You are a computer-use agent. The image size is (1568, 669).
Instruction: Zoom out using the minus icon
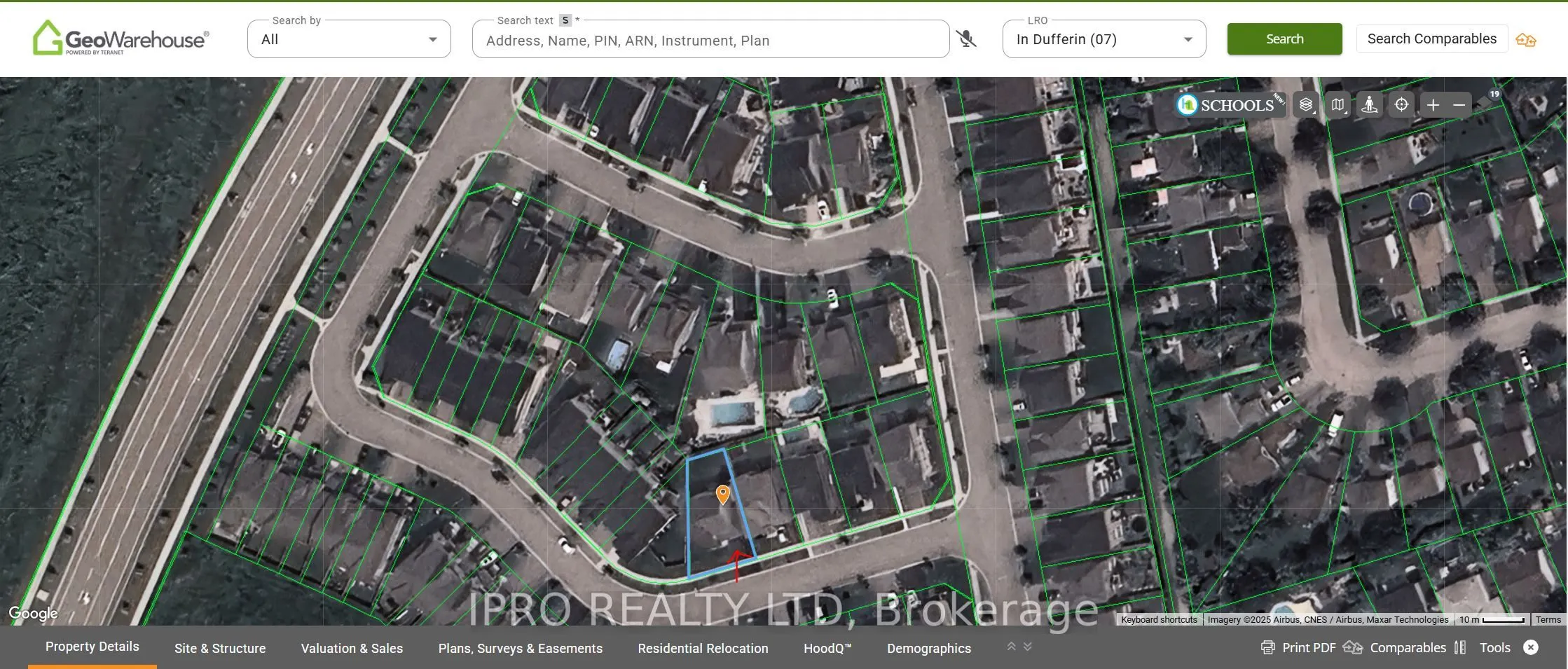(1459, 105)
